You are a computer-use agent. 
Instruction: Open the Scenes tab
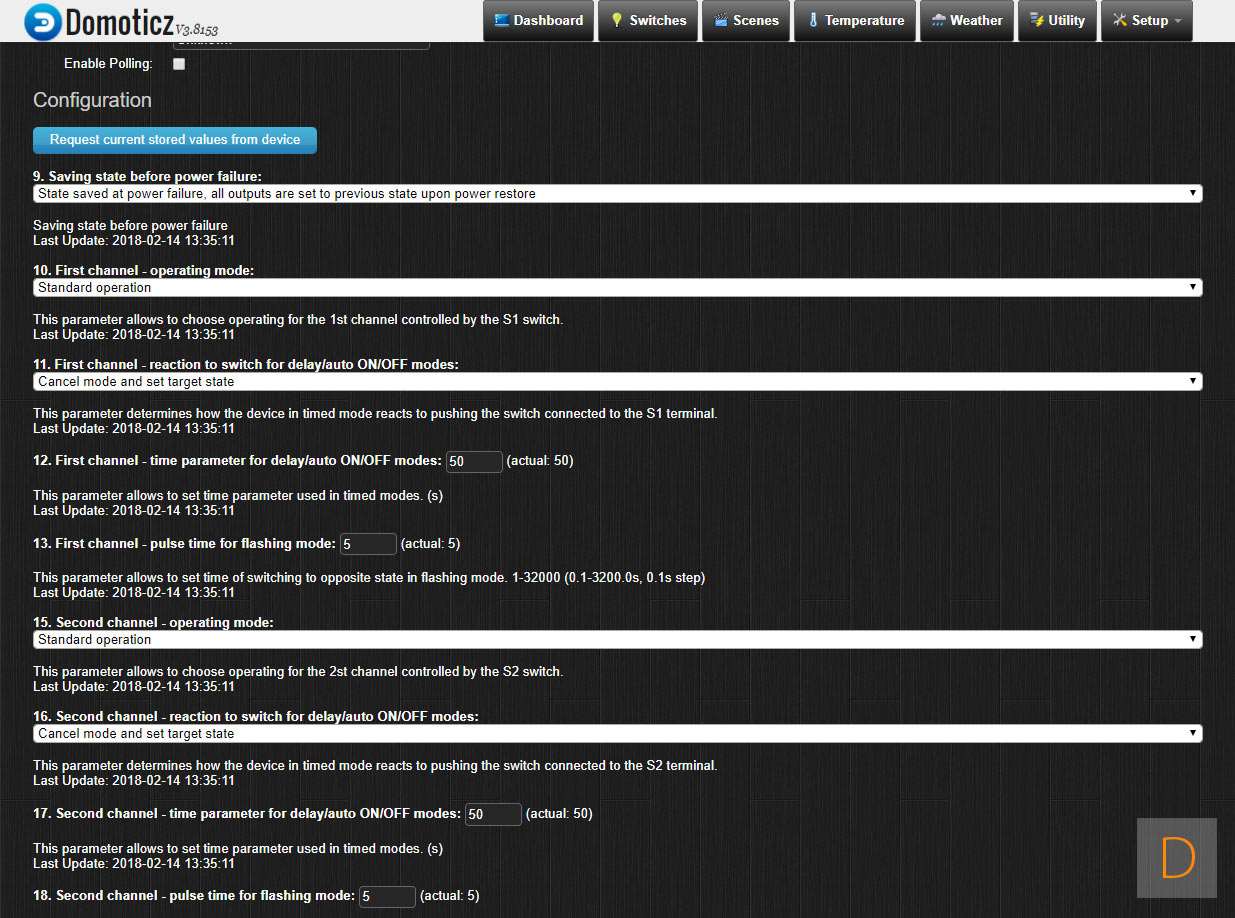[746, 21]
